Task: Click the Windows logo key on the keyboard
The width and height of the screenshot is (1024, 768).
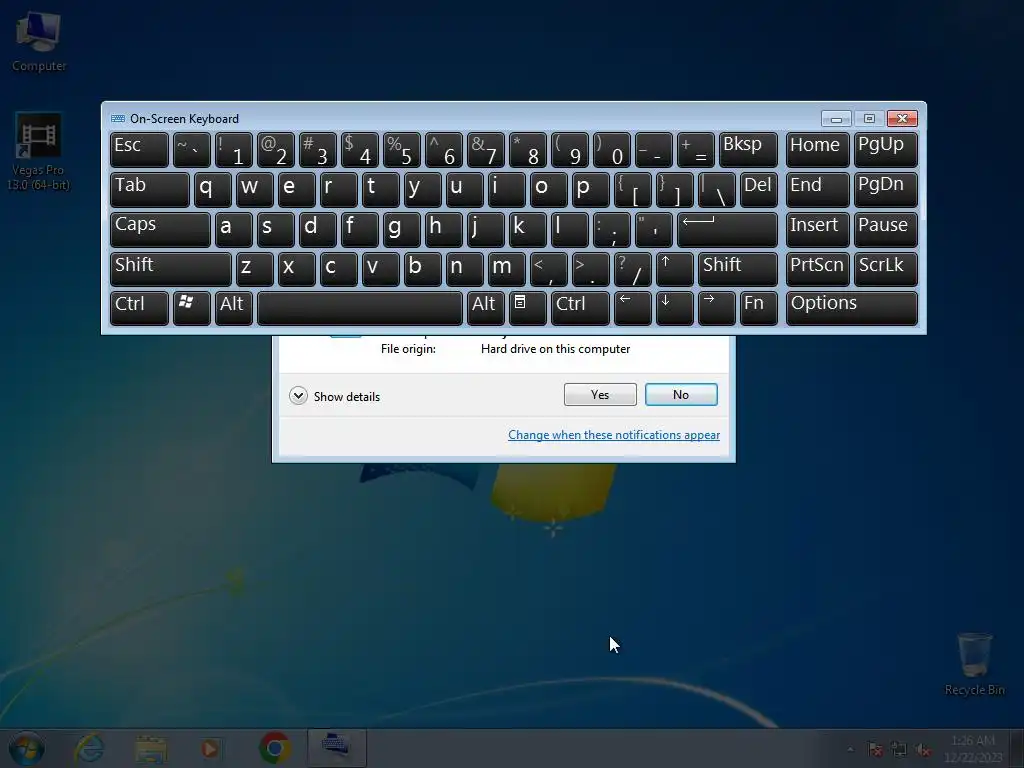Action: pos(191,308)
